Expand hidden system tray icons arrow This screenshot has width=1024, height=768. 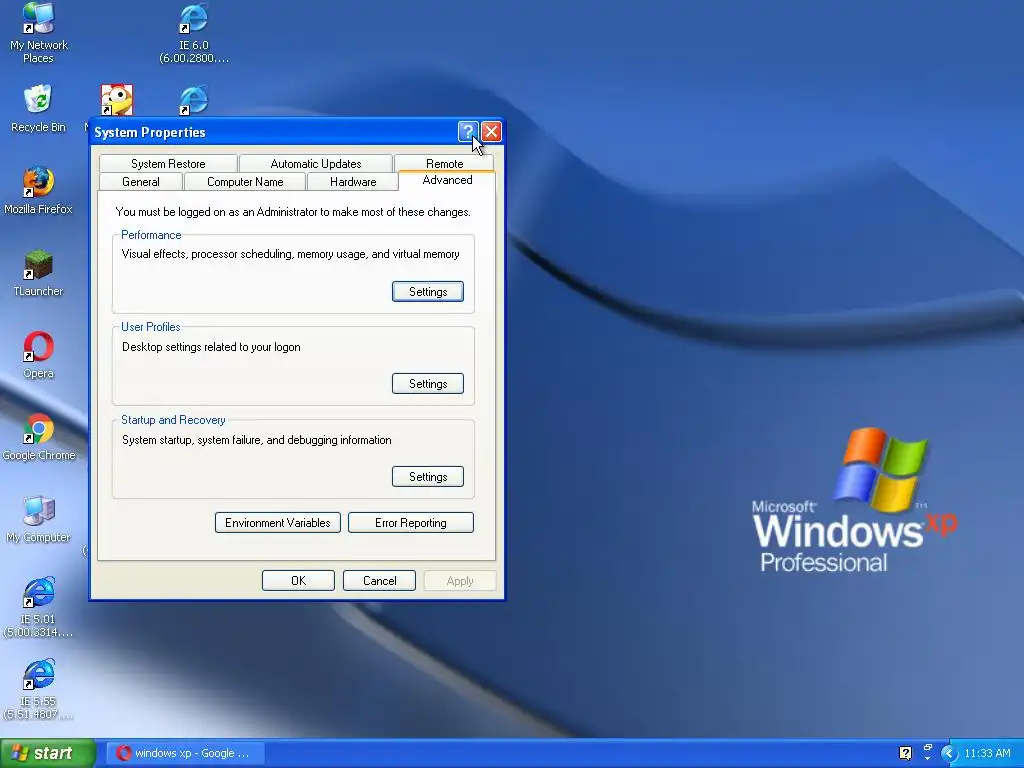pyautogui.click(x=948, y=753)
